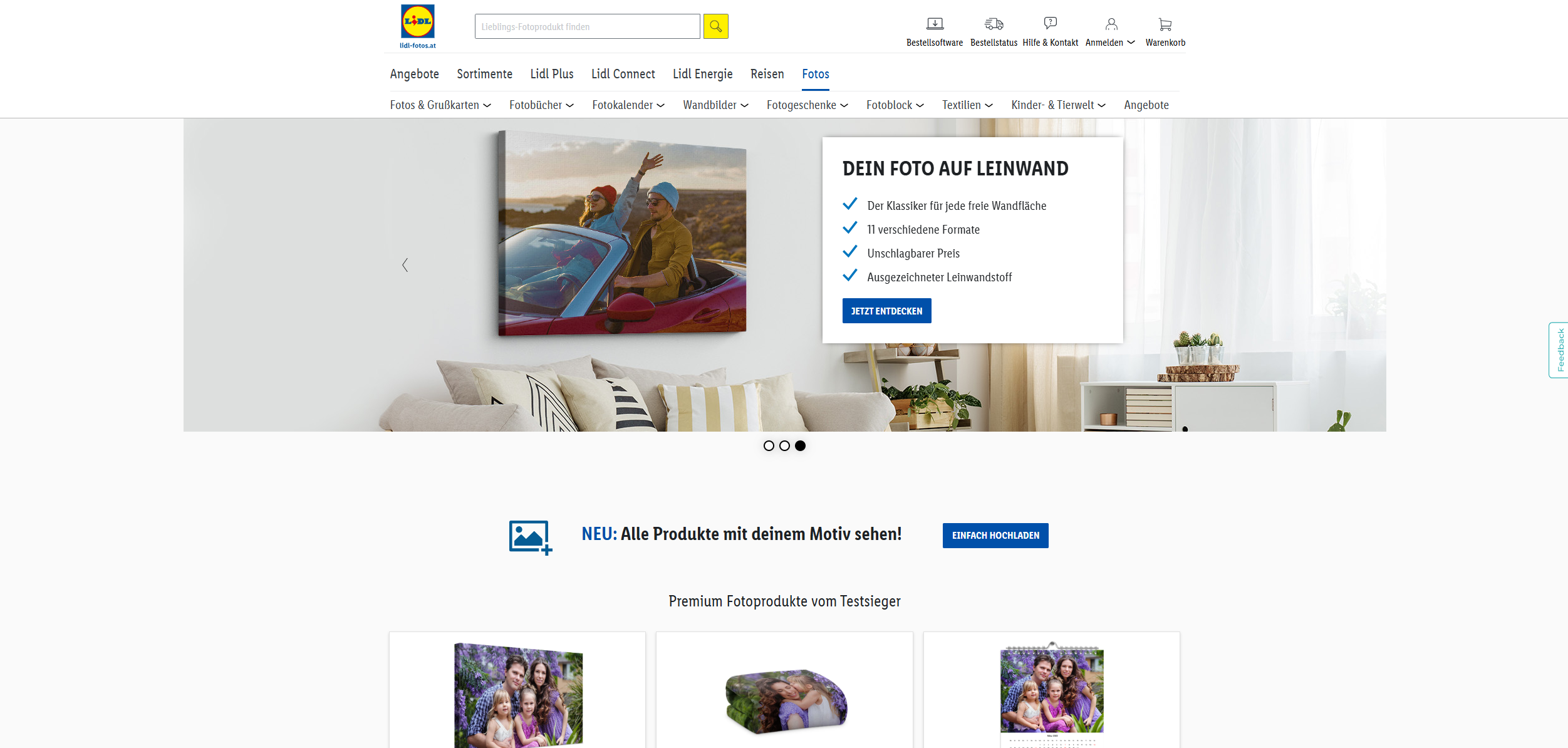Image resolution: width=1568 pixels, height=748 pixels.
Task: Open the Feedback tab on the right edge
Action: (1559, 350)
